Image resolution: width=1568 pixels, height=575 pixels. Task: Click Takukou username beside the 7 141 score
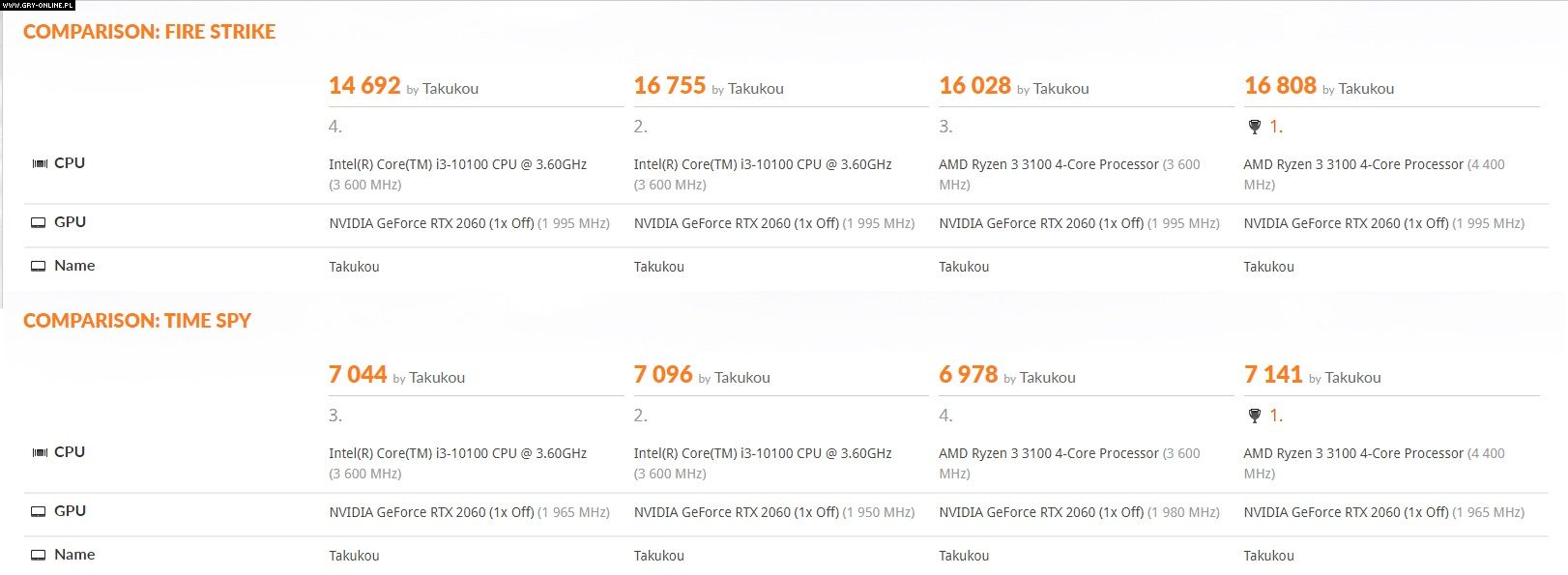tap(1352, 378)
